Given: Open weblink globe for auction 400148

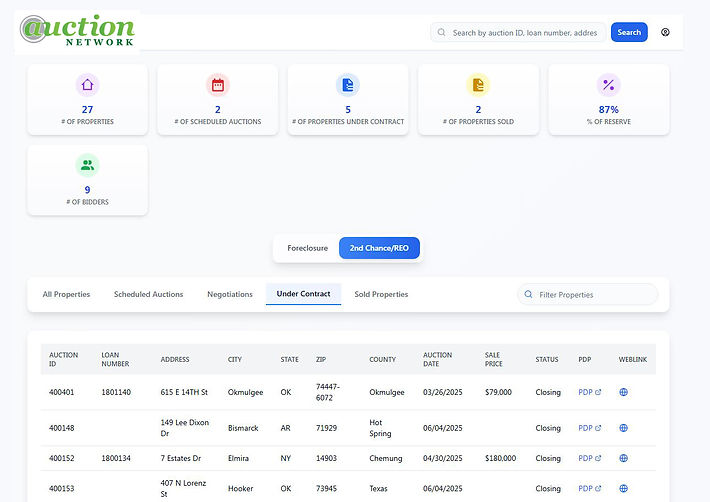Looking at the screenshot, I should pos(624,428).
